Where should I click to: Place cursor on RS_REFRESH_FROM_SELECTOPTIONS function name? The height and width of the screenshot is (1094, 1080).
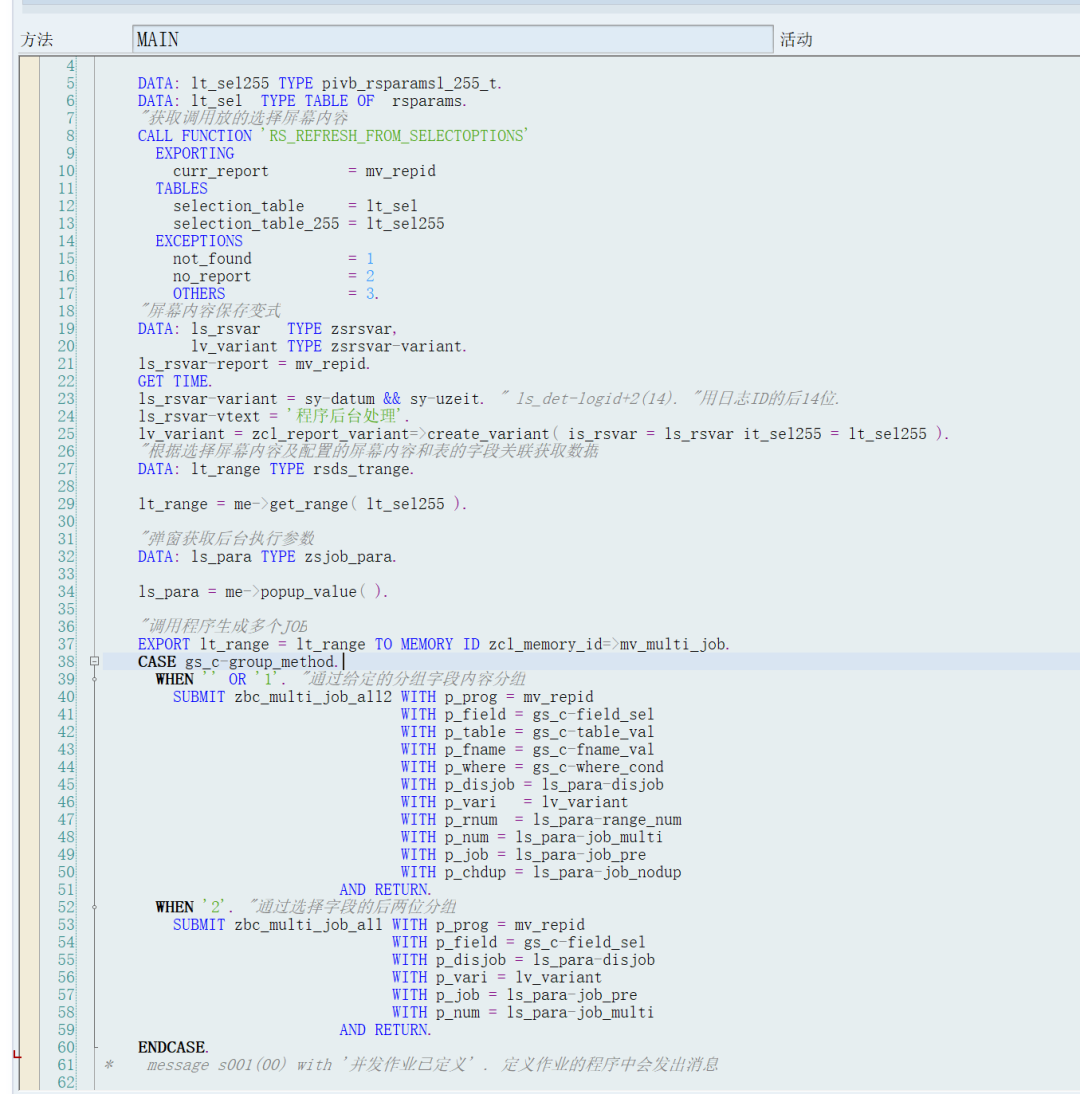(x=398, y=135)
